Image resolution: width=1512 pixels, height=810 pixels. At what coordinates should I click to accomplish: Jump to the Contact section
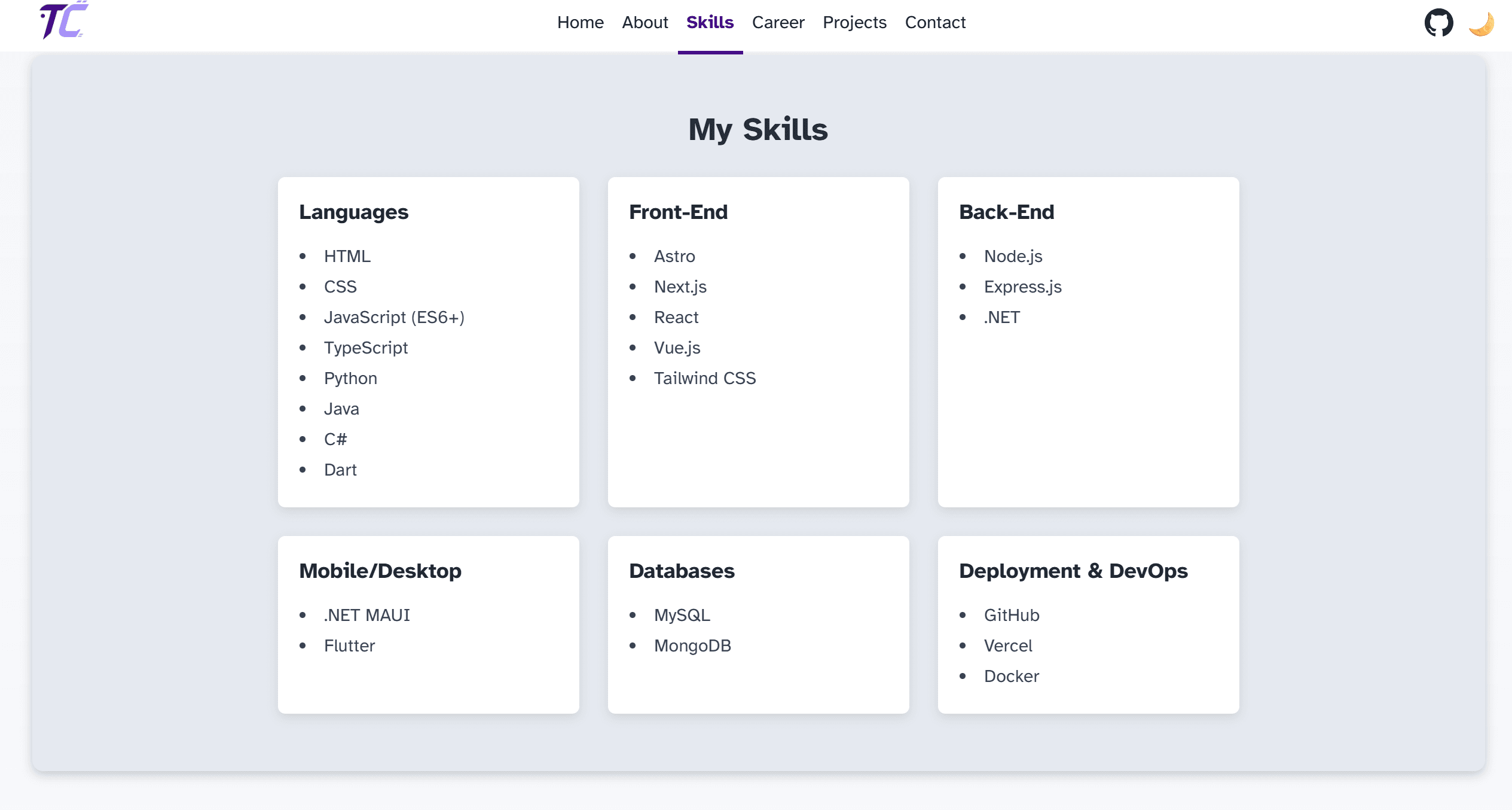[x=935, y=23]
